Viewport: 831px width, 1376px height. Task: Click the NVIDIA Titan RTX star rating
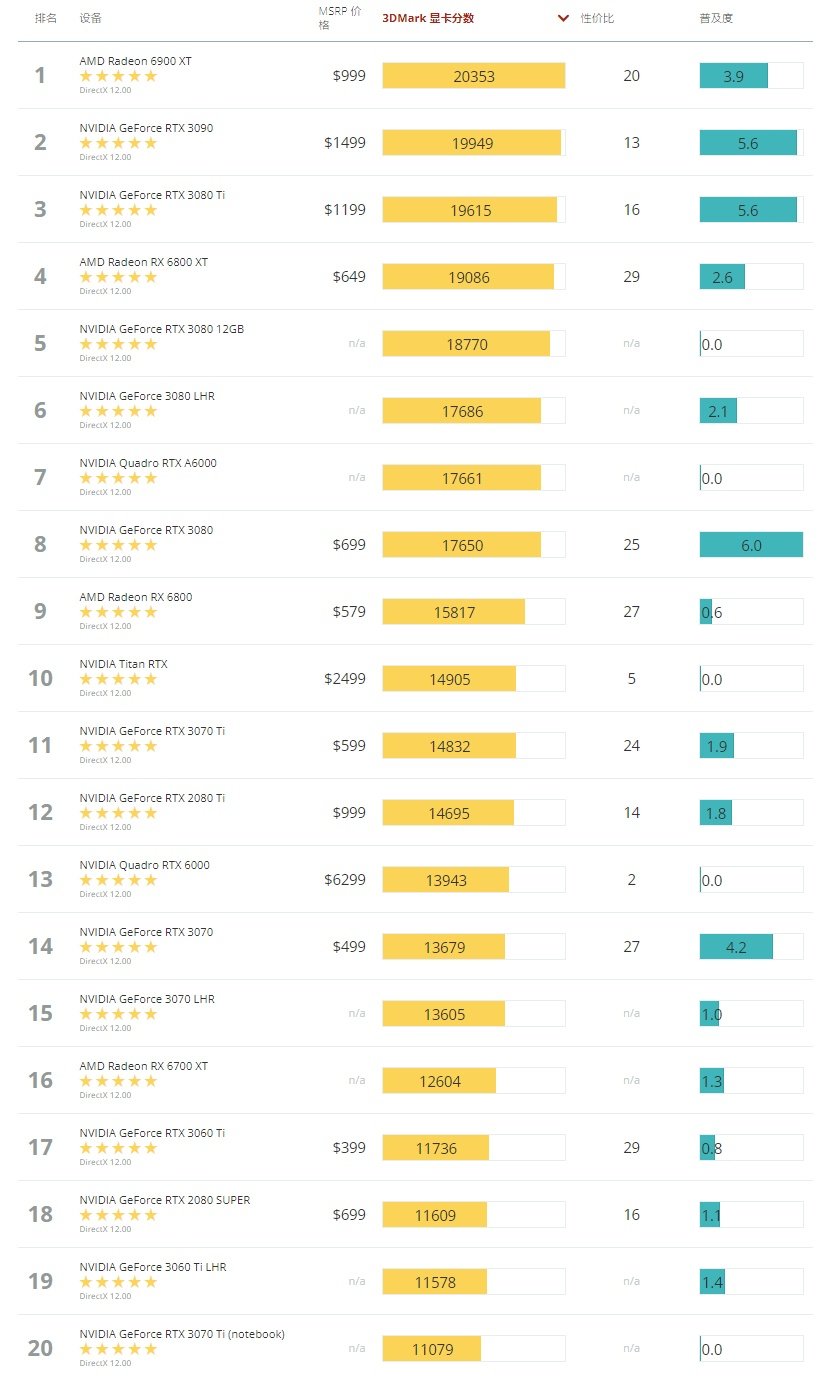118,679
